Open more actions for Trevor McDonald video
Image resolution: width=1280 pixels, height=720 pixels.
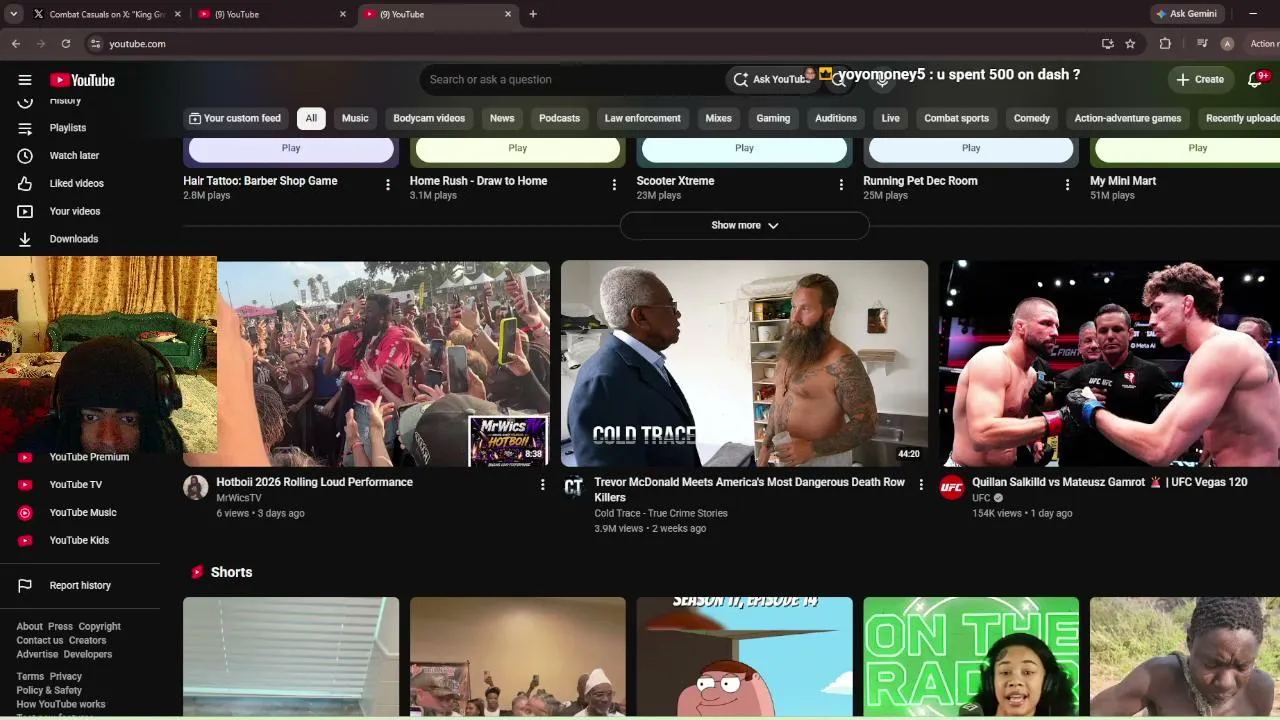(x=921, y=485)
